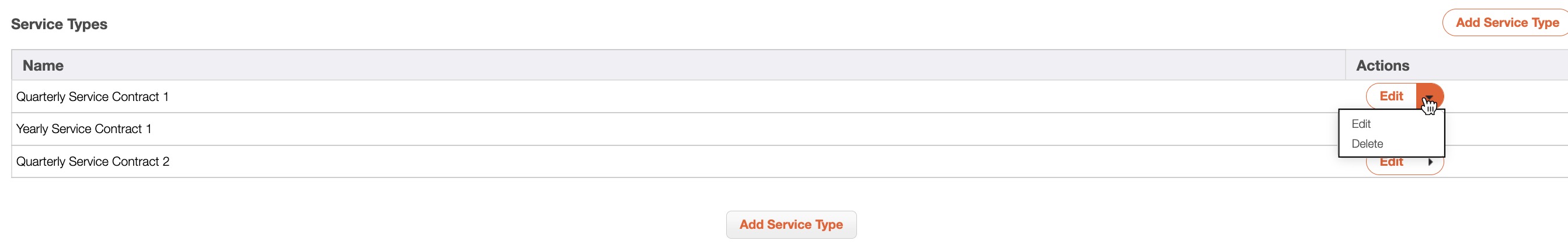
Task: Choose Edit from the open dropdown menu
Action: pos(1361,124)
